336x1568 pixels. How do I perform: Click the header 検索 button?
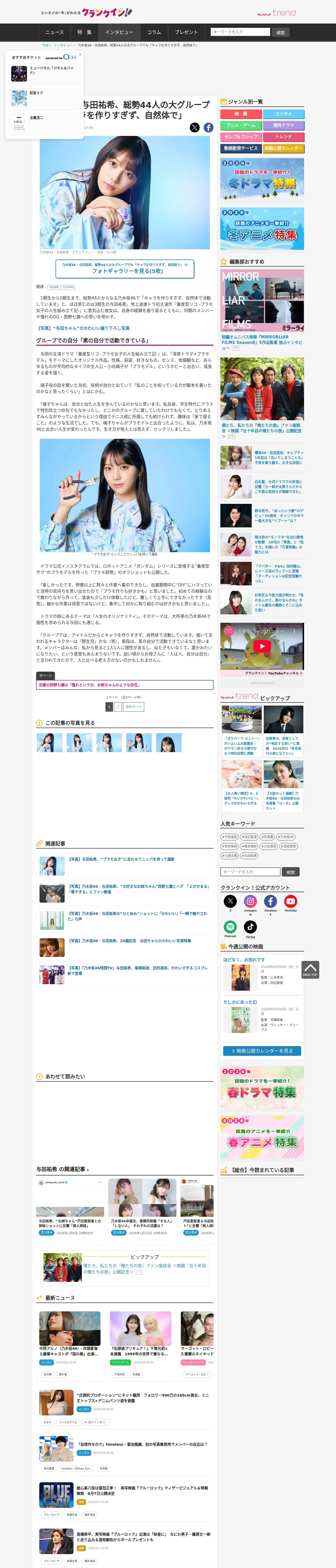point(281,32)
